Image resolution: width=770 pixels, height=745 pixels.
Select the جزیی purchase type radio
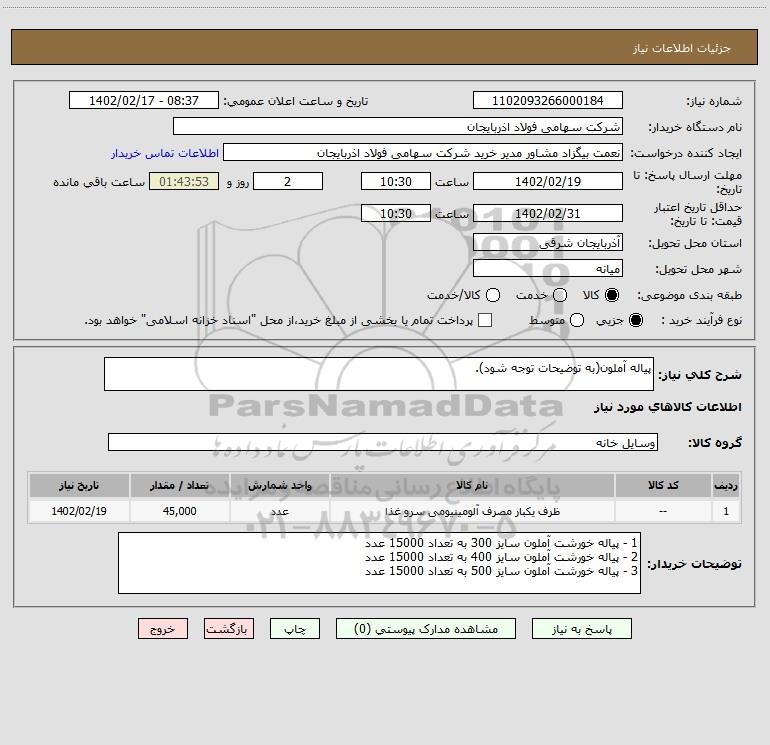tap(635, 320)
